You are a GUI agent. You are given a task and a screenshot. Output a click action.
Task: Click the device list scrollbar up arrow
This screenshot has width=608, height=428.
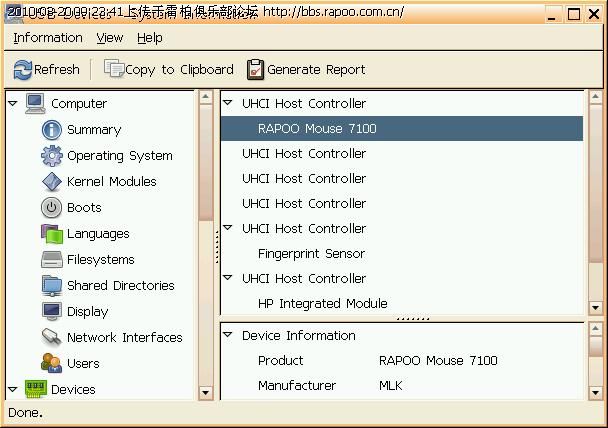[x=596, y=97]
